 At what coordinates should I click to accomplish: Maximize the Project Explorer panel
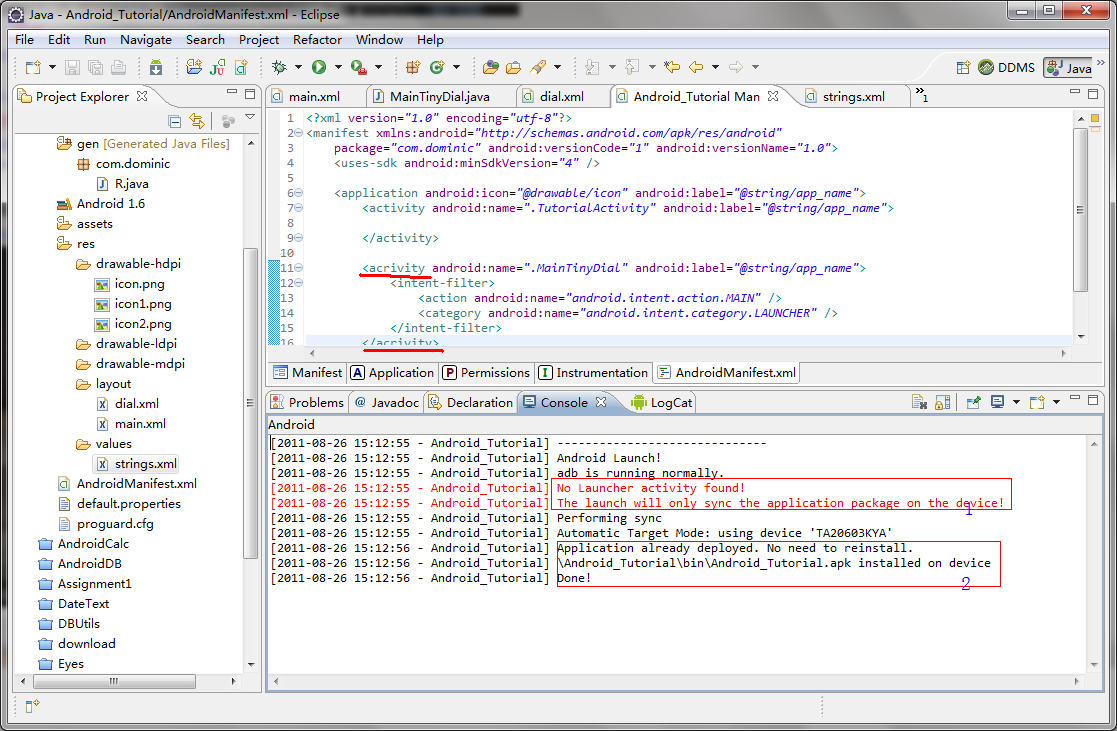(249, 93)
